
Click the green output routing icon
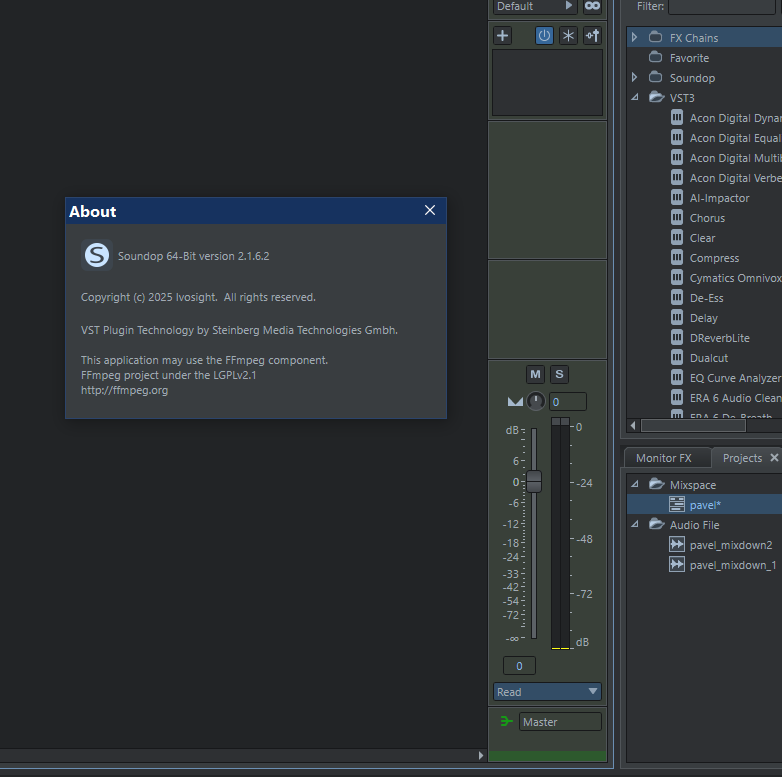[506, 721]
